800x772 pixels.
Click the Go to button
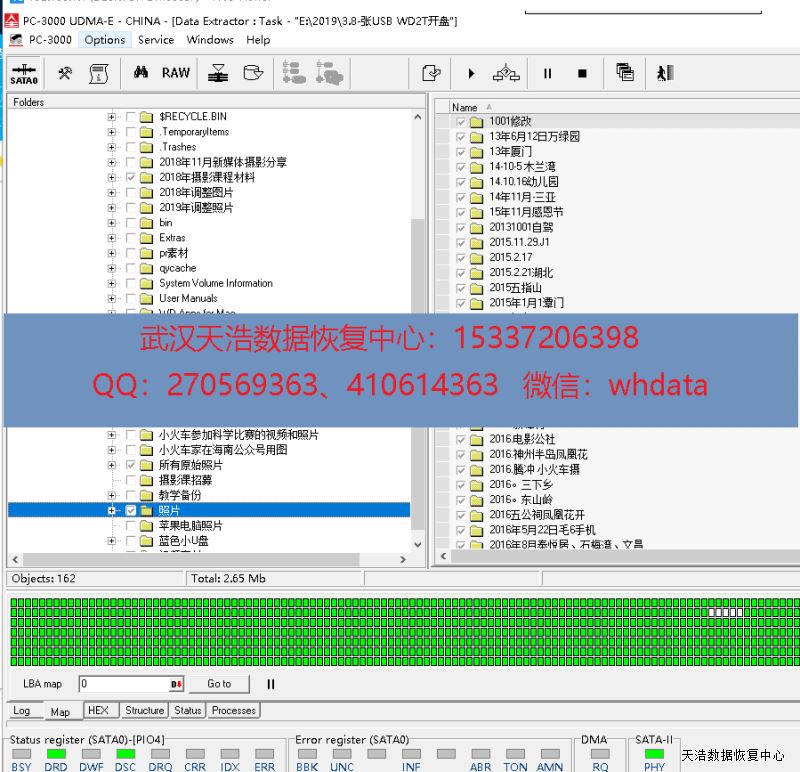(x=219, y=684)
